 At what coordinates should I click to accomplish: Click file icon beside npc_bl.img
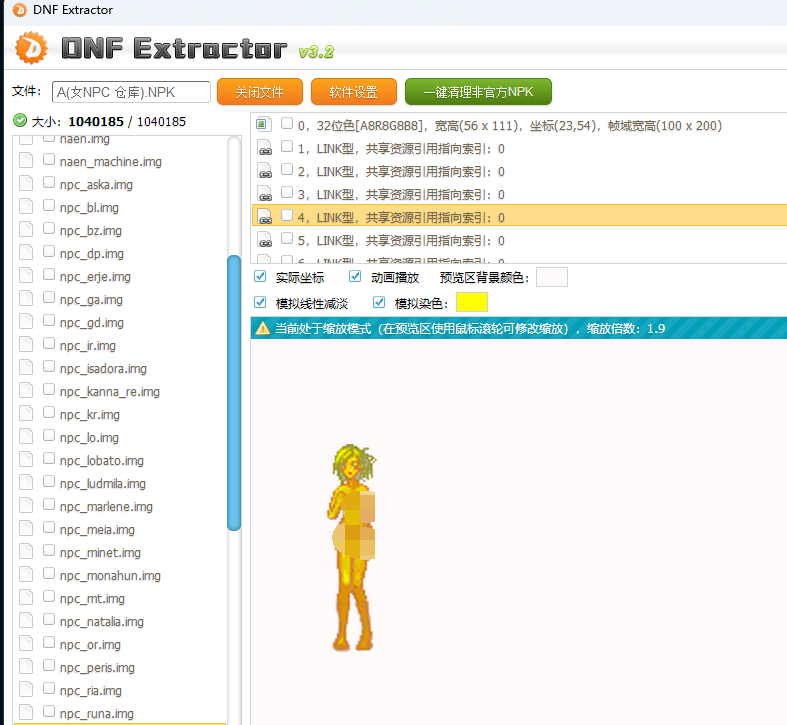coord(26,206)
